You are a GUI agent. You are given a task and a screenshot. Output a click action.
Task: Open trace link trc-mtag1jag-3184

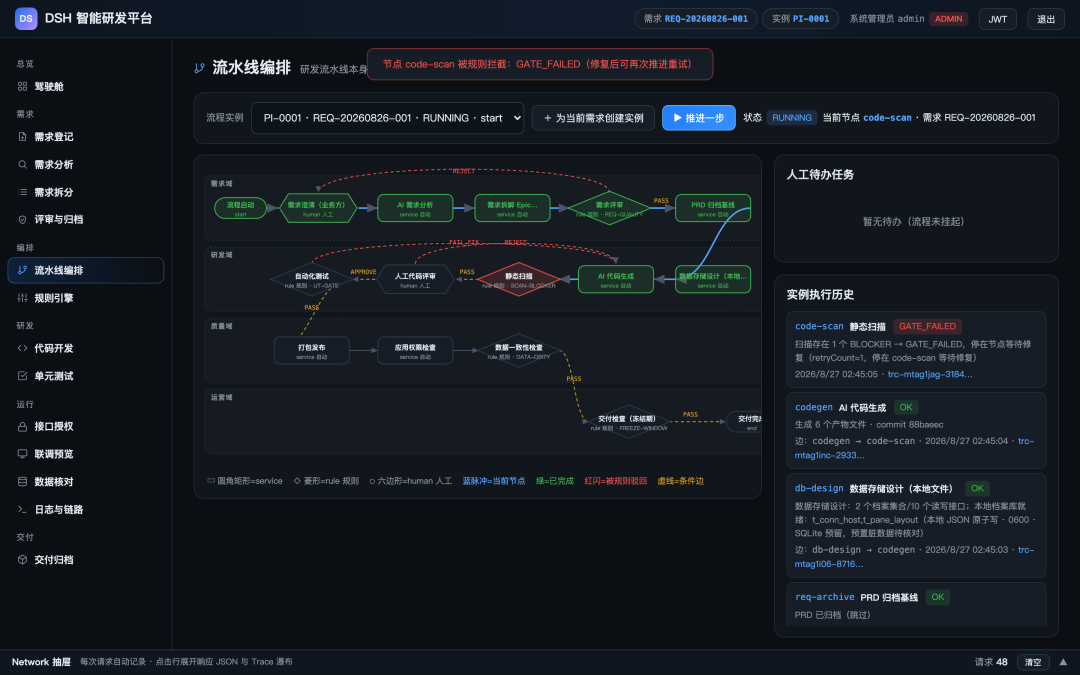click(930, 374)
